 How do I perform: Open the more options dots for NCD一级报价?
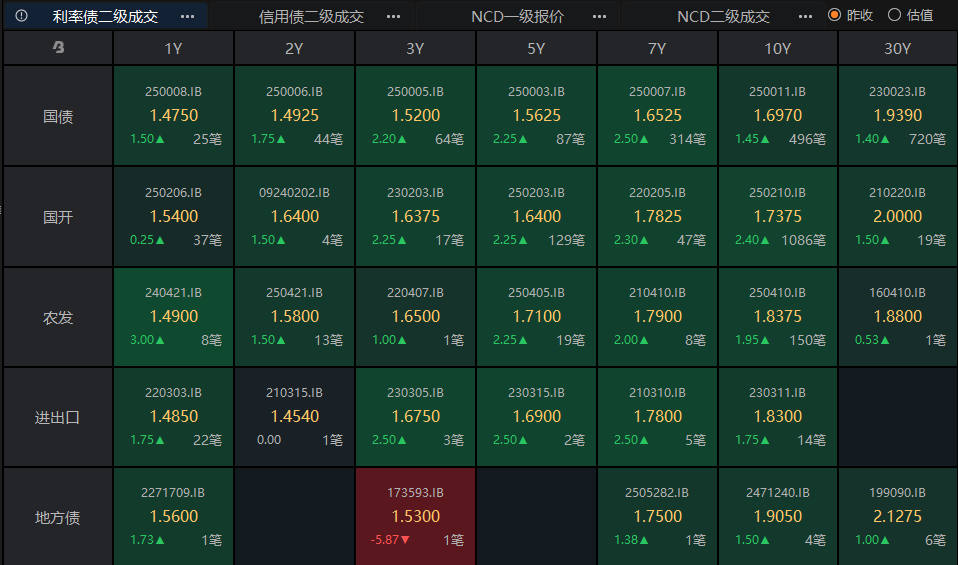[599, 16]
